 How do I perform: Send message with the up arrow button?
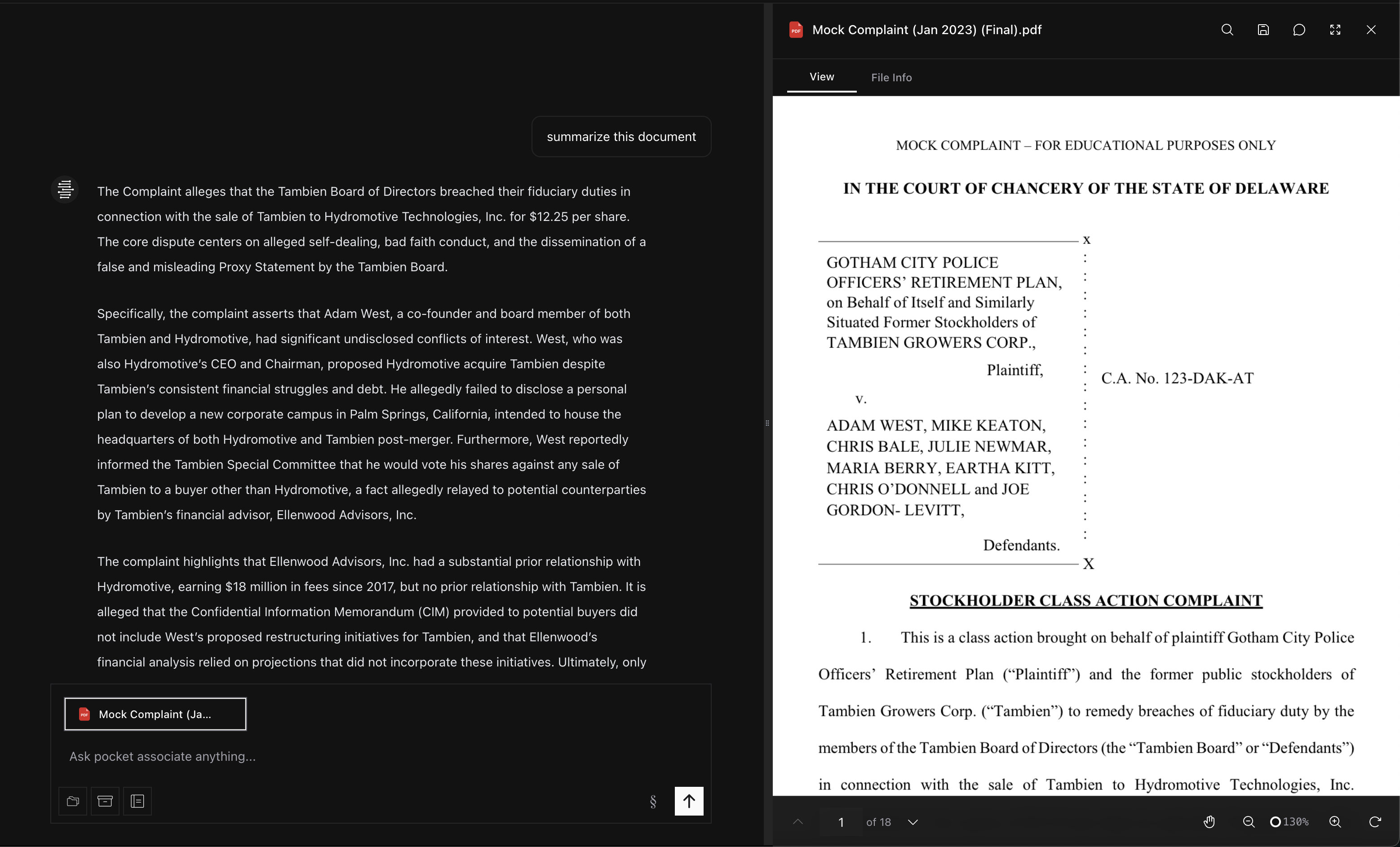689,801
